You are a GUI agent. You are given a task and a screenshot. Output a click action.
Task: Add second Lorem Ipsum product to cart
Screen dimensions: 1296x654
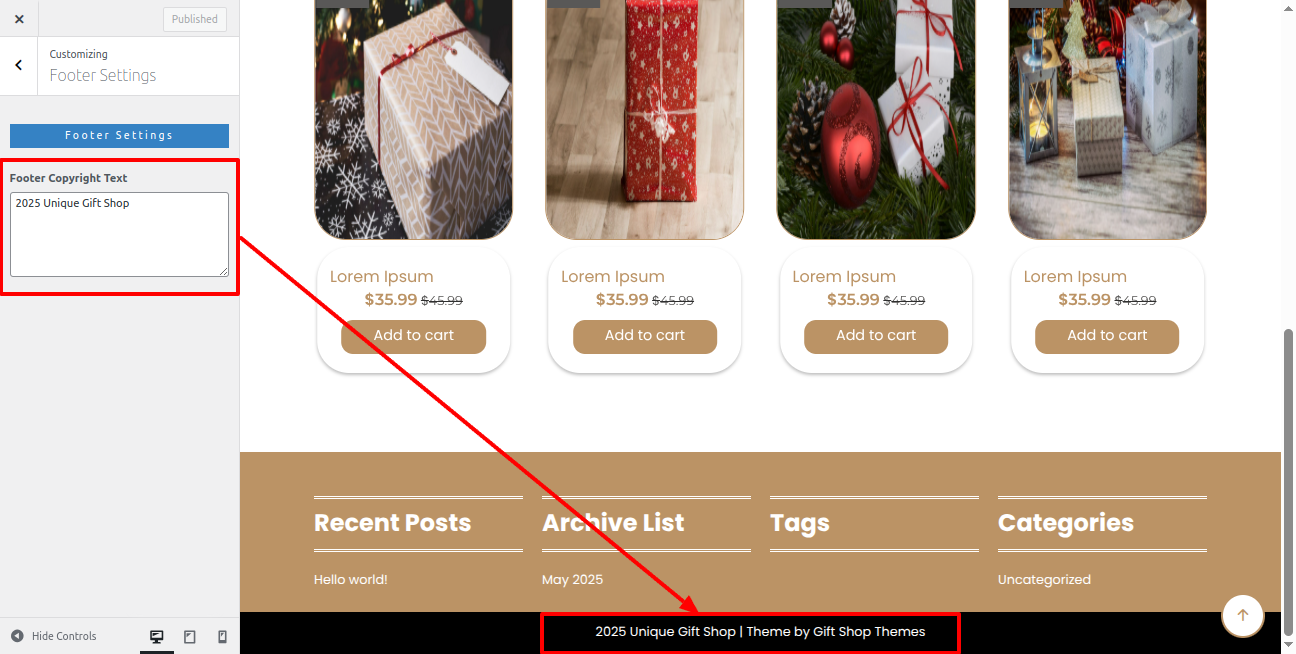645,336
